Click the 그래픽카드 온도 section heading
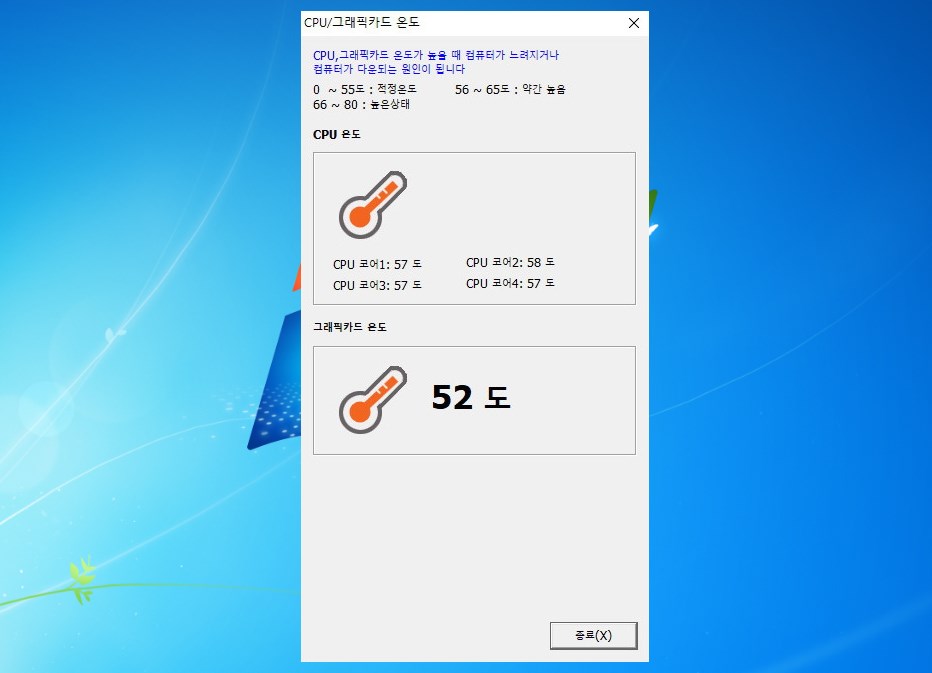Viewport: 932px width, 673px height. [x=350, y=327]
